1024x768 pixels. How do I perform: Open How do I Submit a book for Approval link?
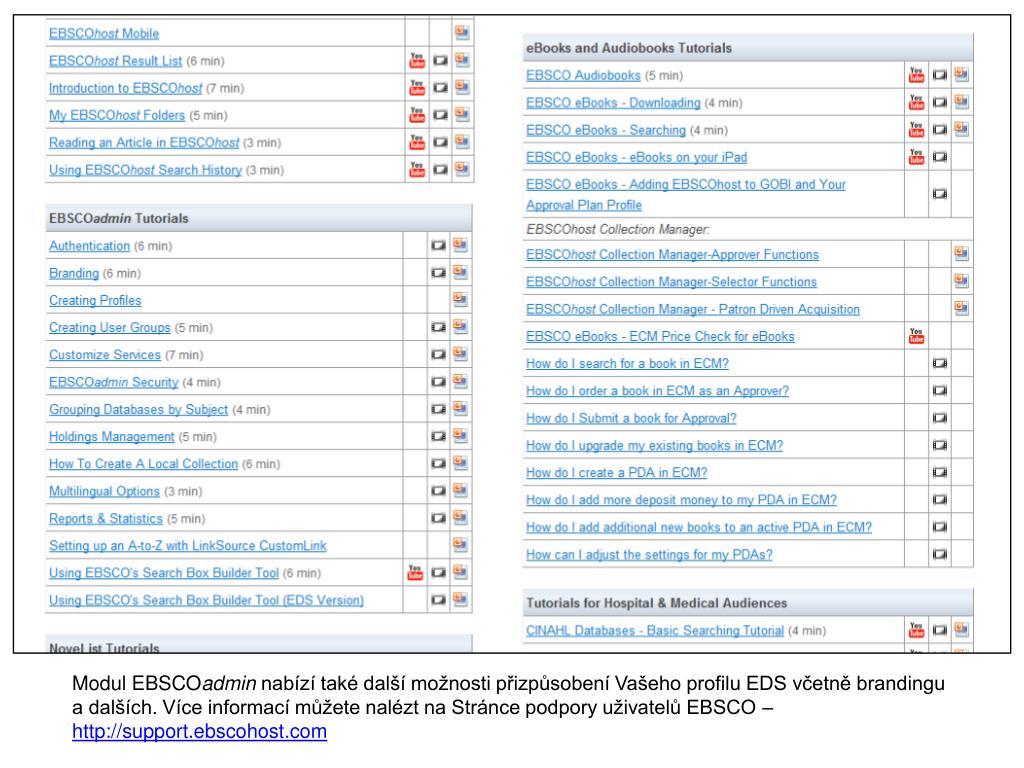pos(632,418)
